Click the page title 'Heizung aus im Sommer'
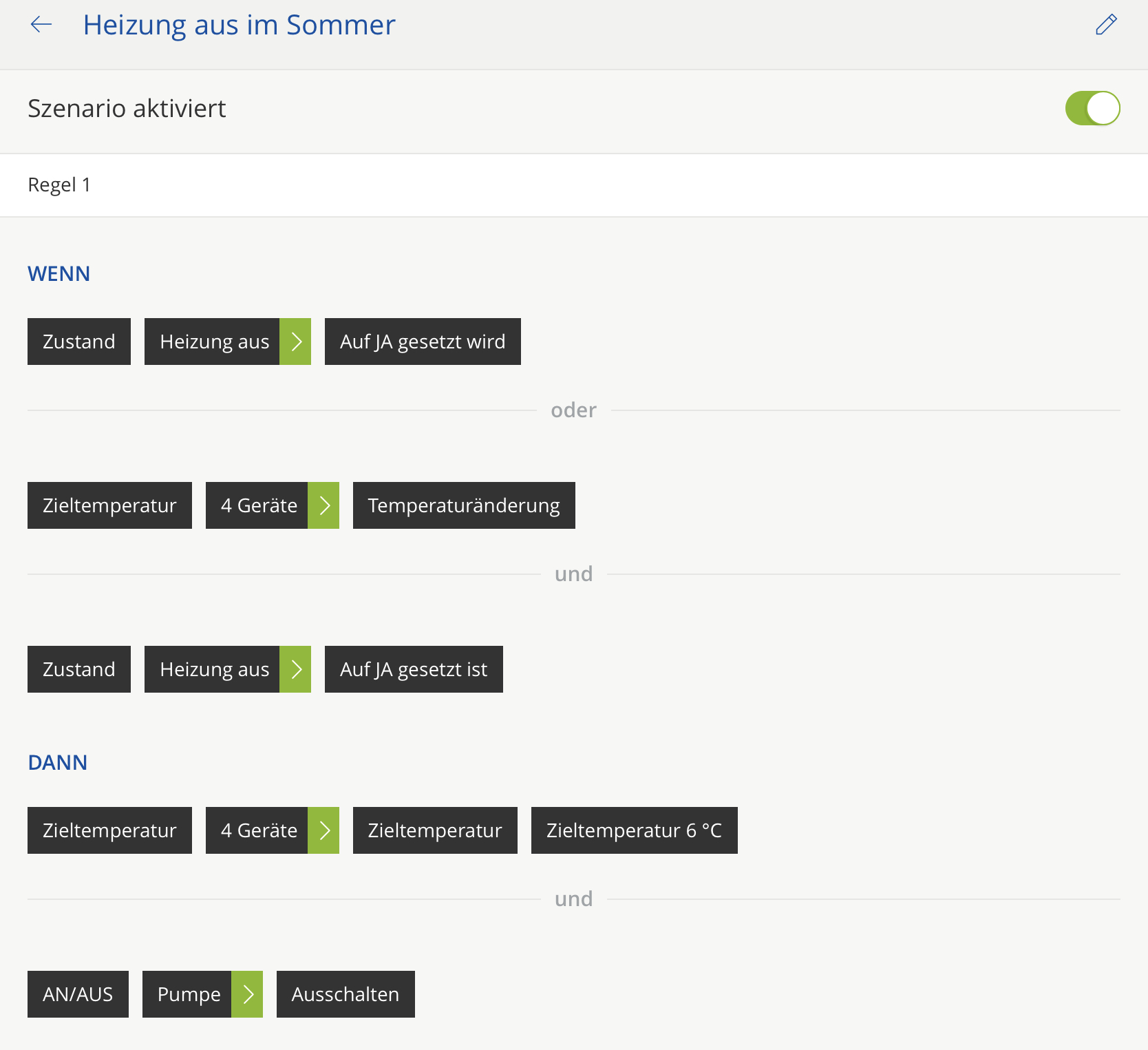The height and width of the screenshot is (1050, 1148). pos(239,25)
